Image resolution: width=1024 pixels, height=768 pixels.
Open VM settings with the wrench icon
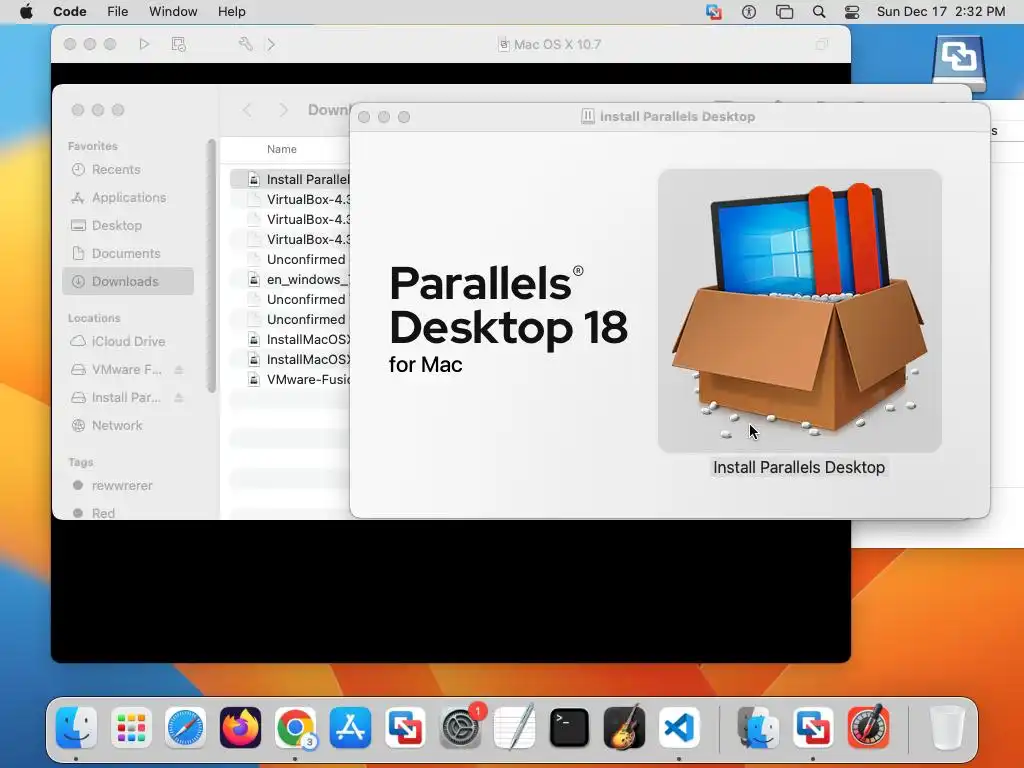tap(246, 44)
